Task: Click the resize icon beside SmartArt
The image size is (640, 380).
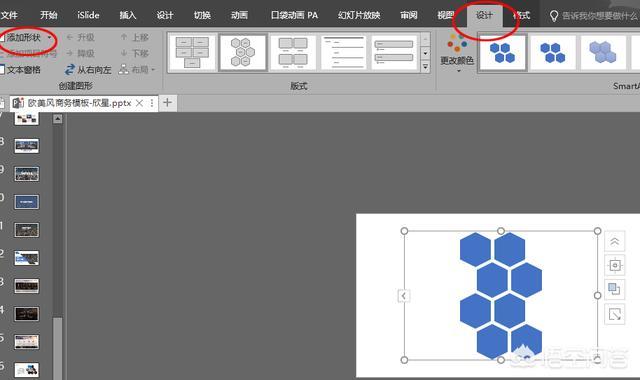Action: coord(614,314)
